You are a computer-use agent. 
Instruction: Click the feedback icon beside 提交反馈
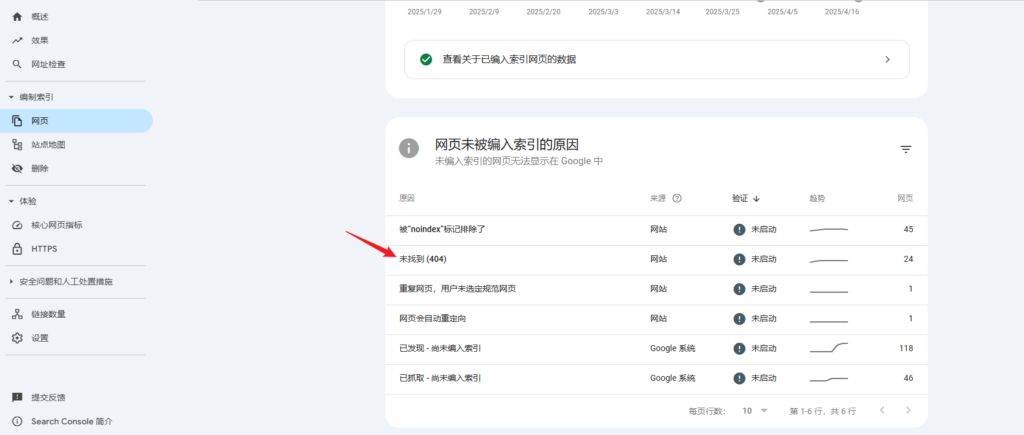coord(17,397)
